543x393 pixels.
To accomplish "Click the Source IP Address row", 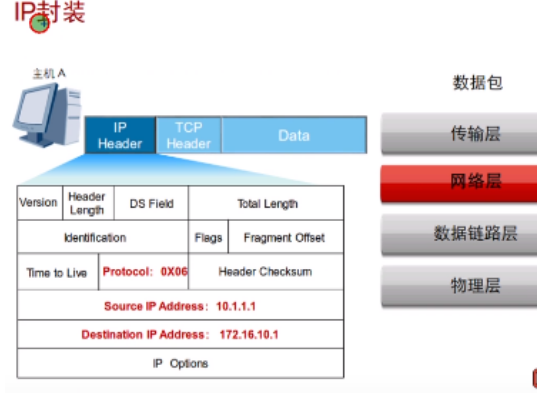I will coord(180,305).
